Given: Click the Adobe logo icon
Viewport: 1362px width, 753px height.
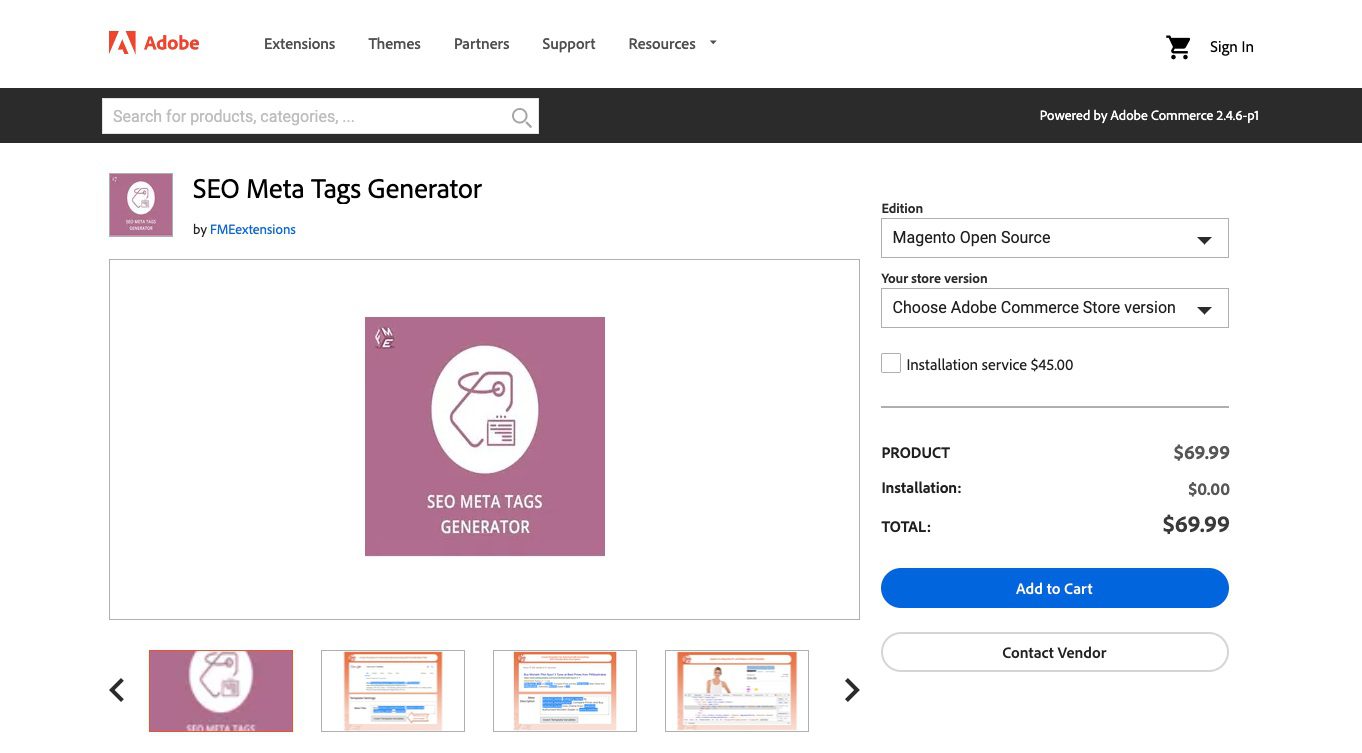Looking at the screenshot, I should coord(122,43).
